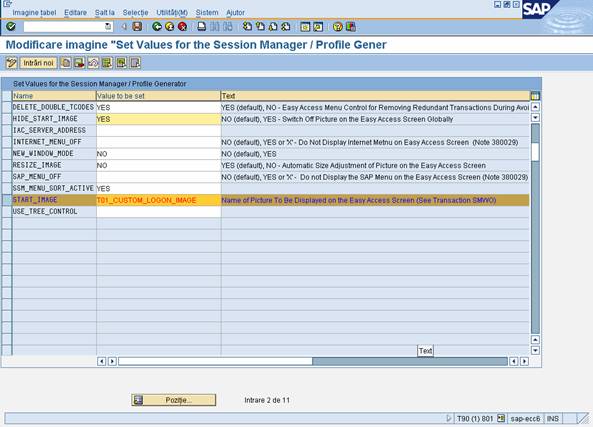
Task: Open table settings icon beside Text header
Action: click(535, 96)
